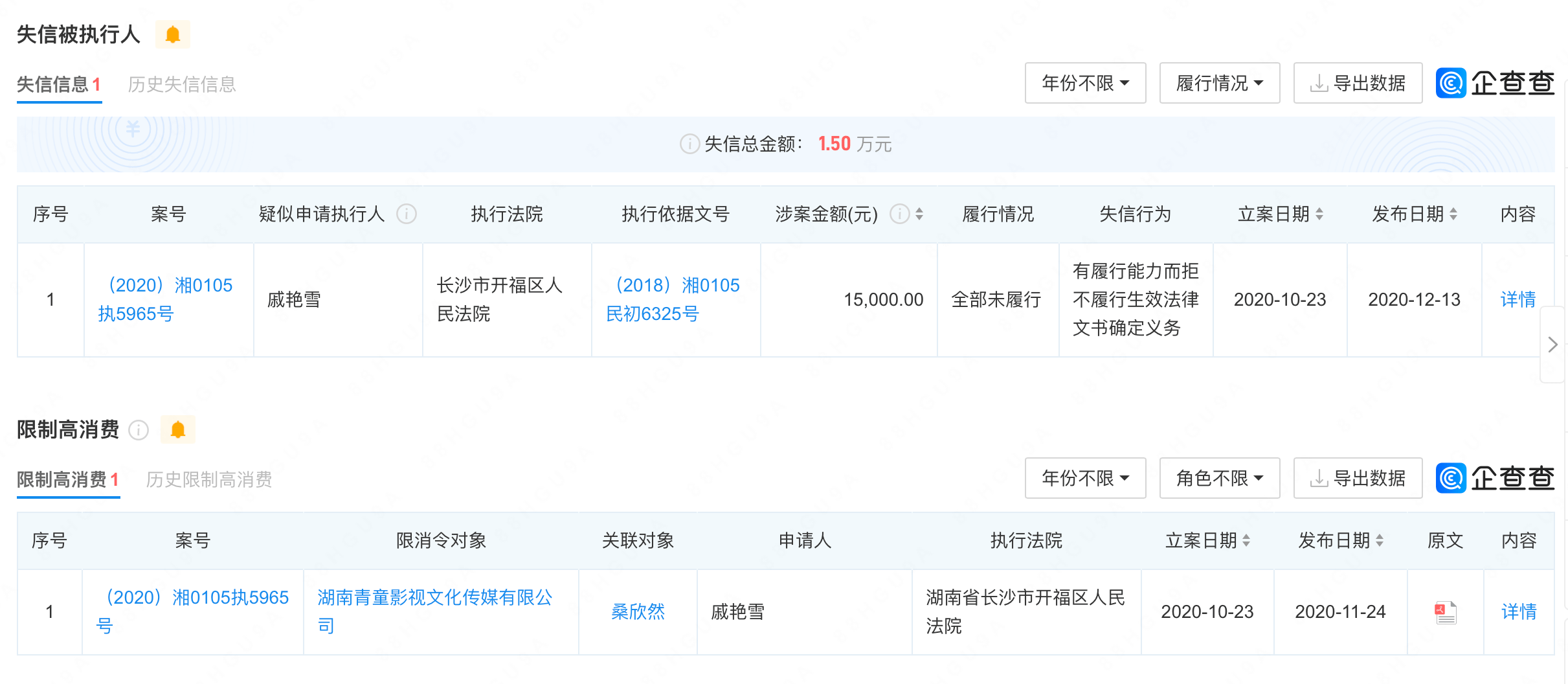
Task: Select 限制高消费 1 tab
Action: click(68, 479)
